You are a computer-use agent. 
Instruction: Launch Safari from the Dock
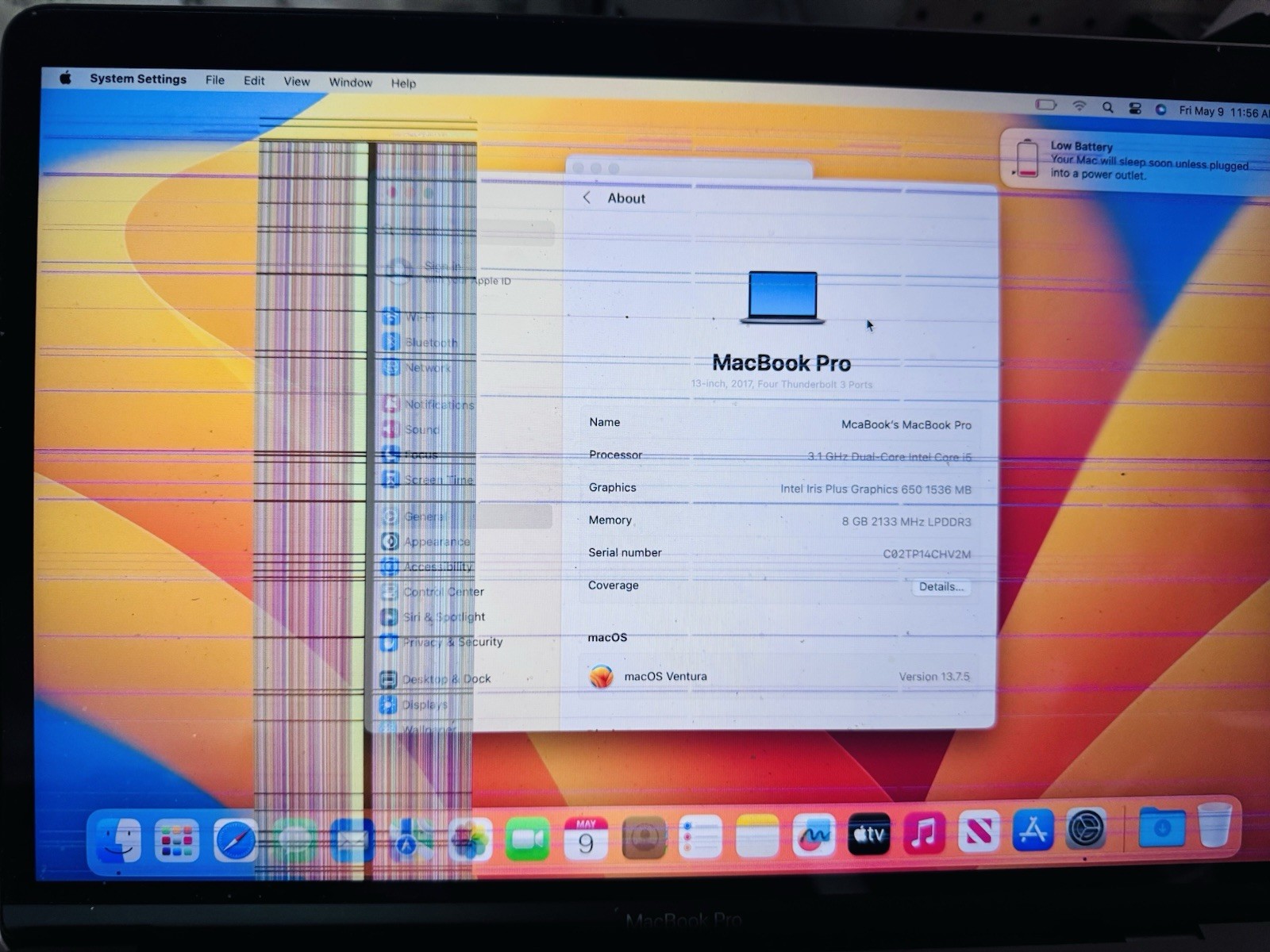236,840
